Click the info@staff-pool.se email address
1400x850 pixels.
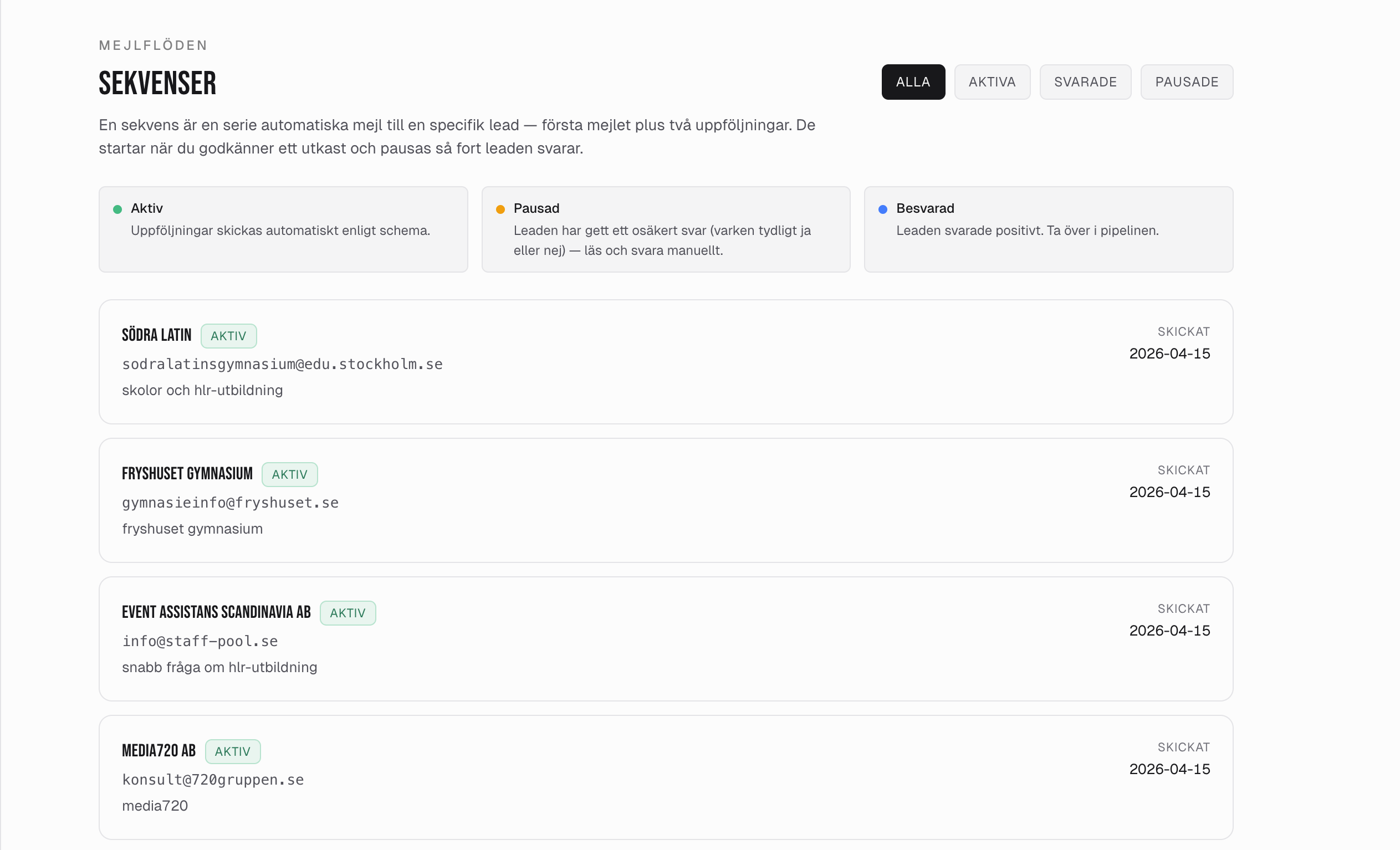(200, 642)
